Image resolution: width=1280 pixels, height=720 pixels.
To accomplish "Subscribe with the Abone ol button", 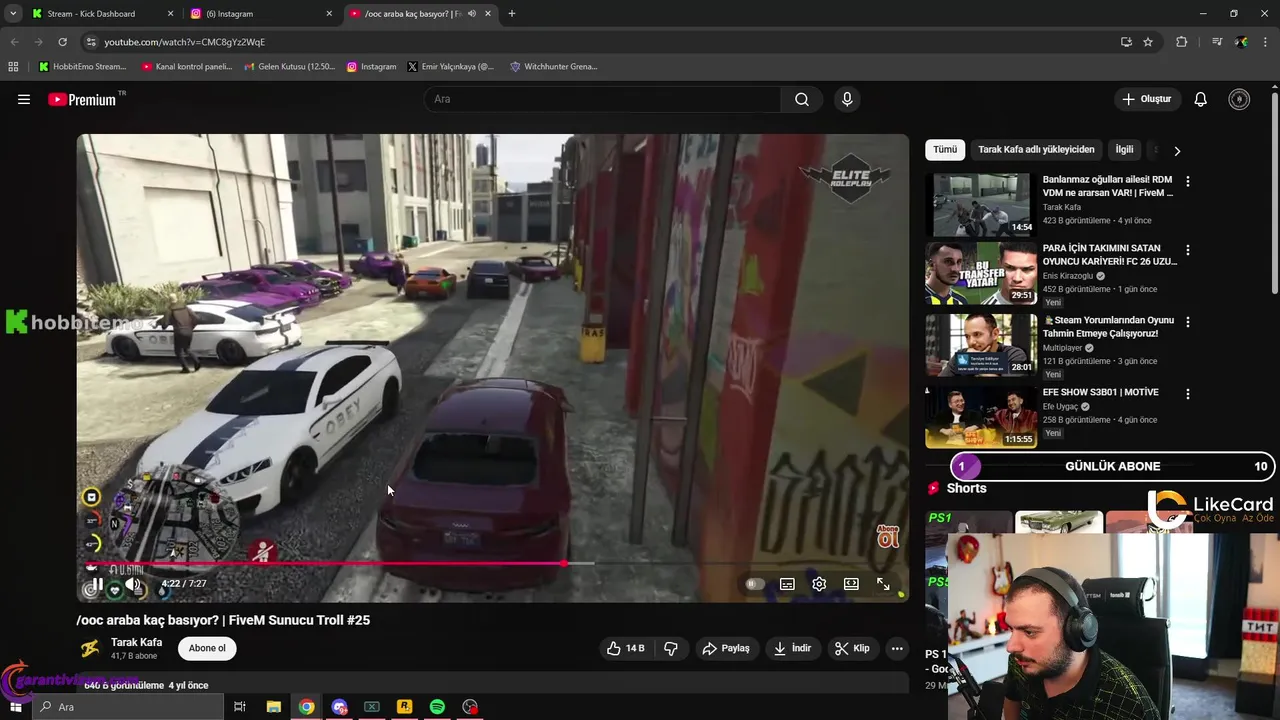I will [207, 648].
